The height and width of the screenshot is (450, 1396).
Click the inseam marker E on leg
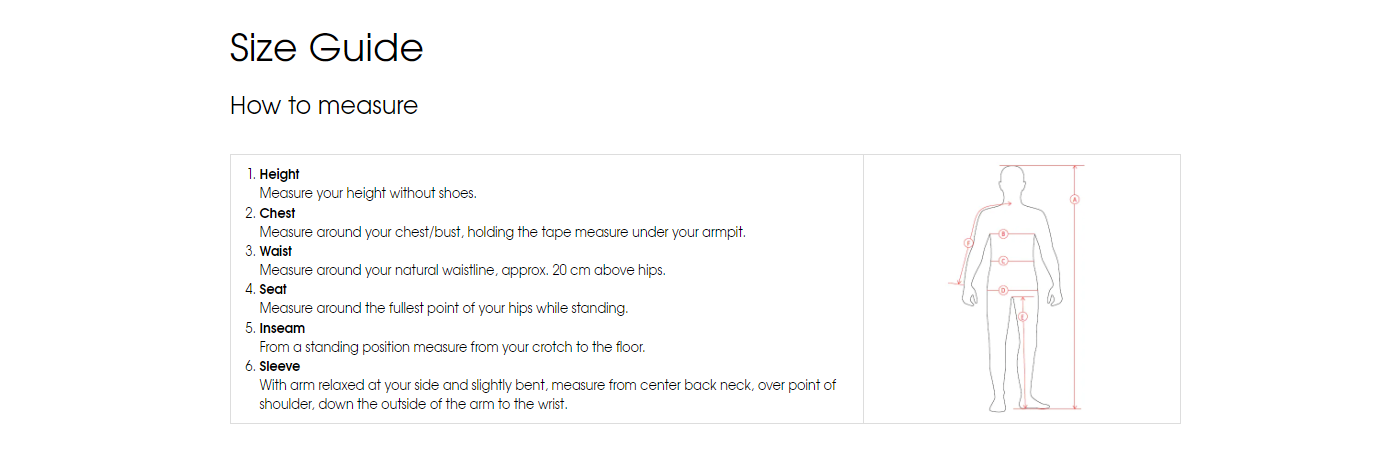click(x=1023, y=317)
